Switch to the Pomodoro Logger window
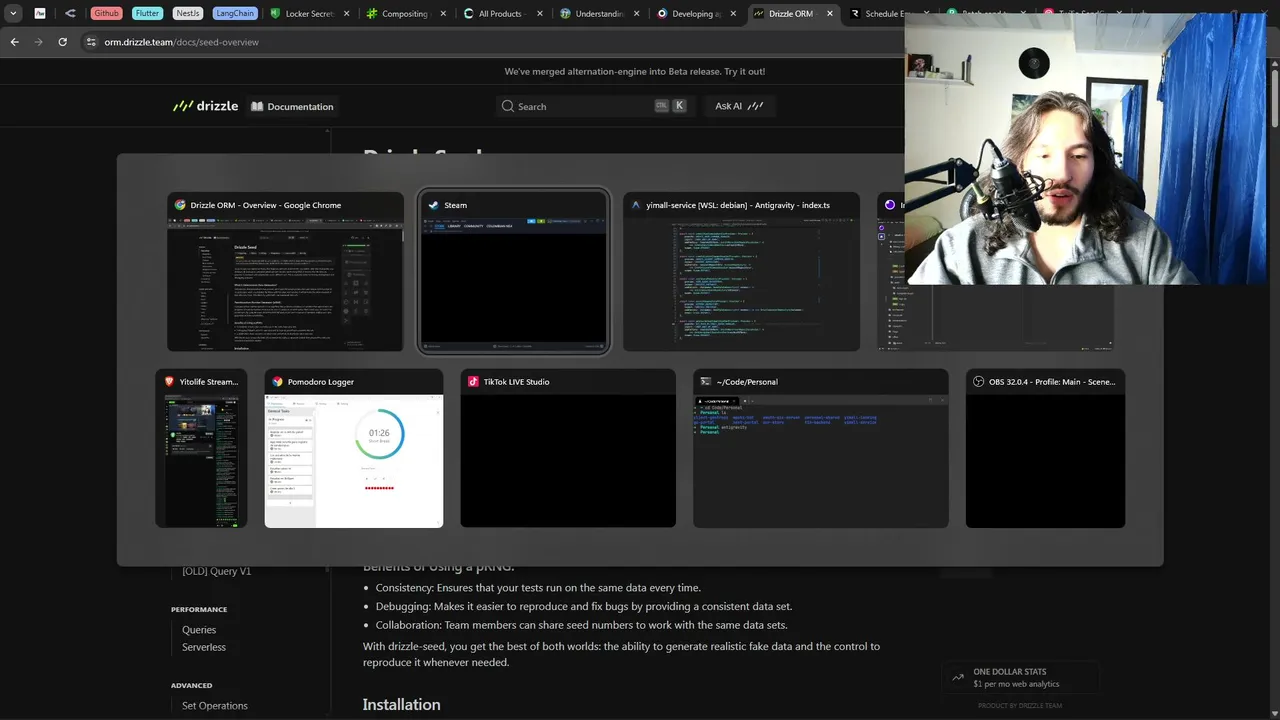Viewport: 1280px width, 720px height. click(x=354, y=448)
